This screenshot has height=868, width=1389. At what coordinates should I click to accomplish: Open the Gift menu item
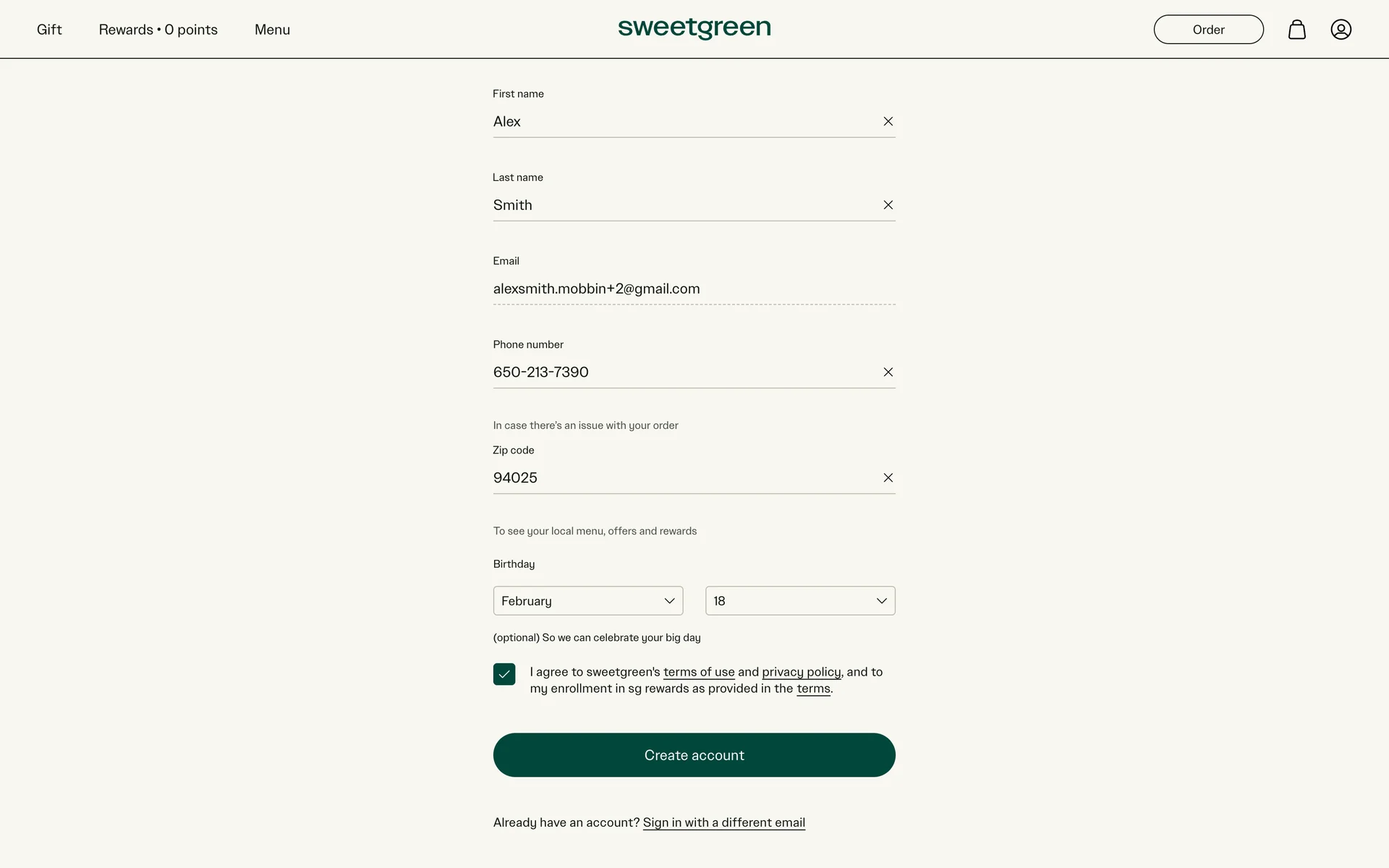49,30
